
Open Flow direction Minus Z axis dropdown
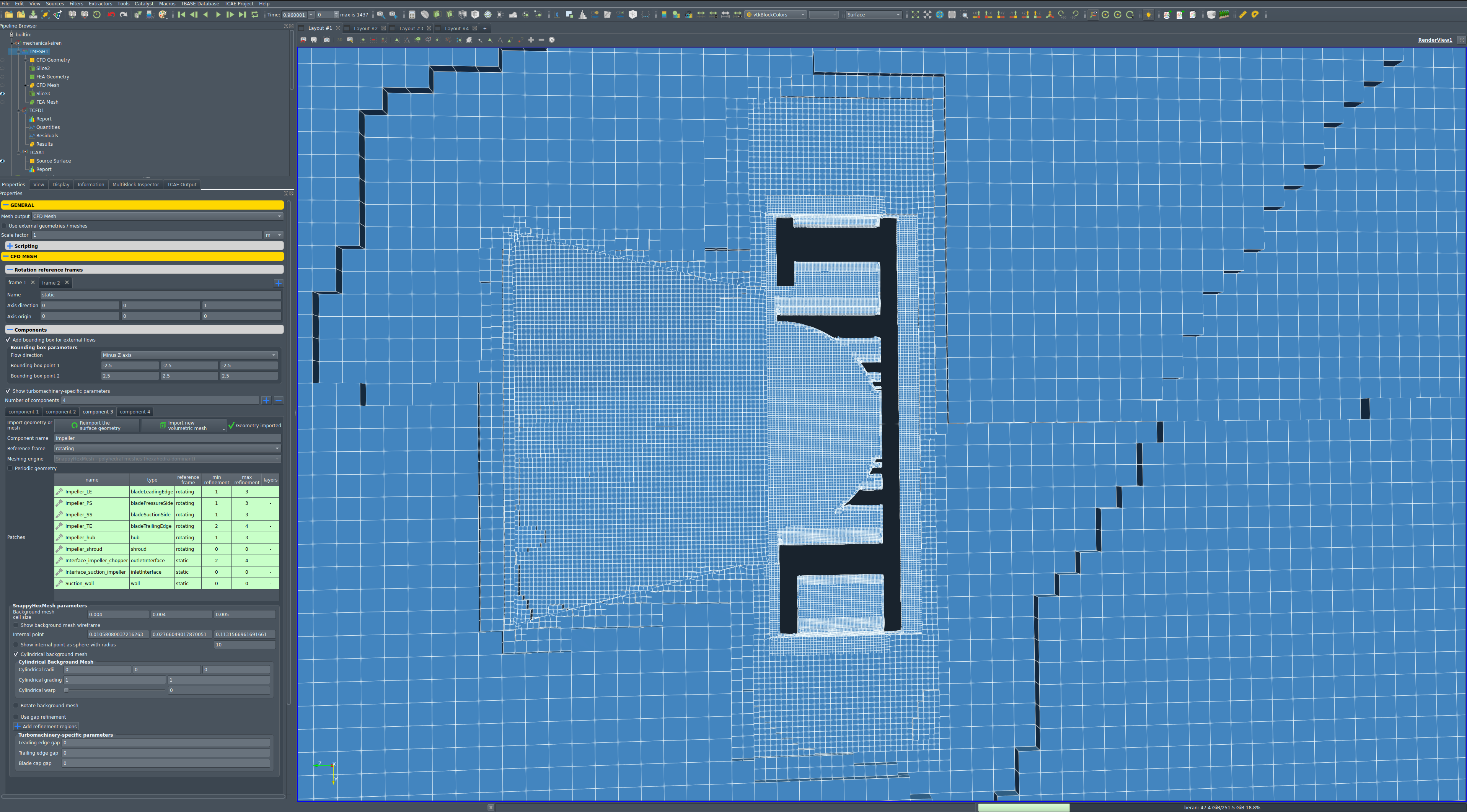[189, 355]
